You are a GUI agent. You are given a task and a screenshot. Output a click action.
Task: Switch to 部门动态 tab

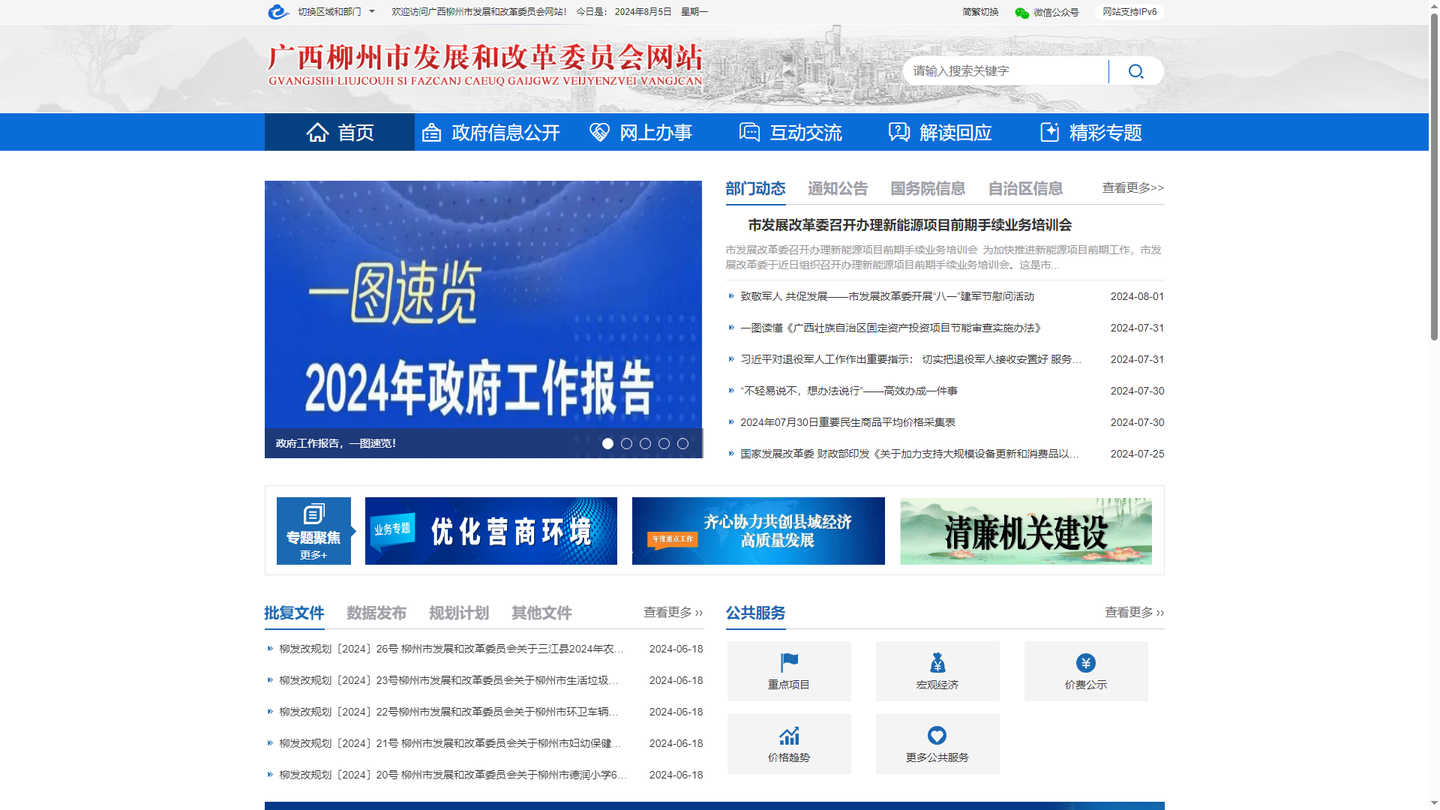(755, 188)
